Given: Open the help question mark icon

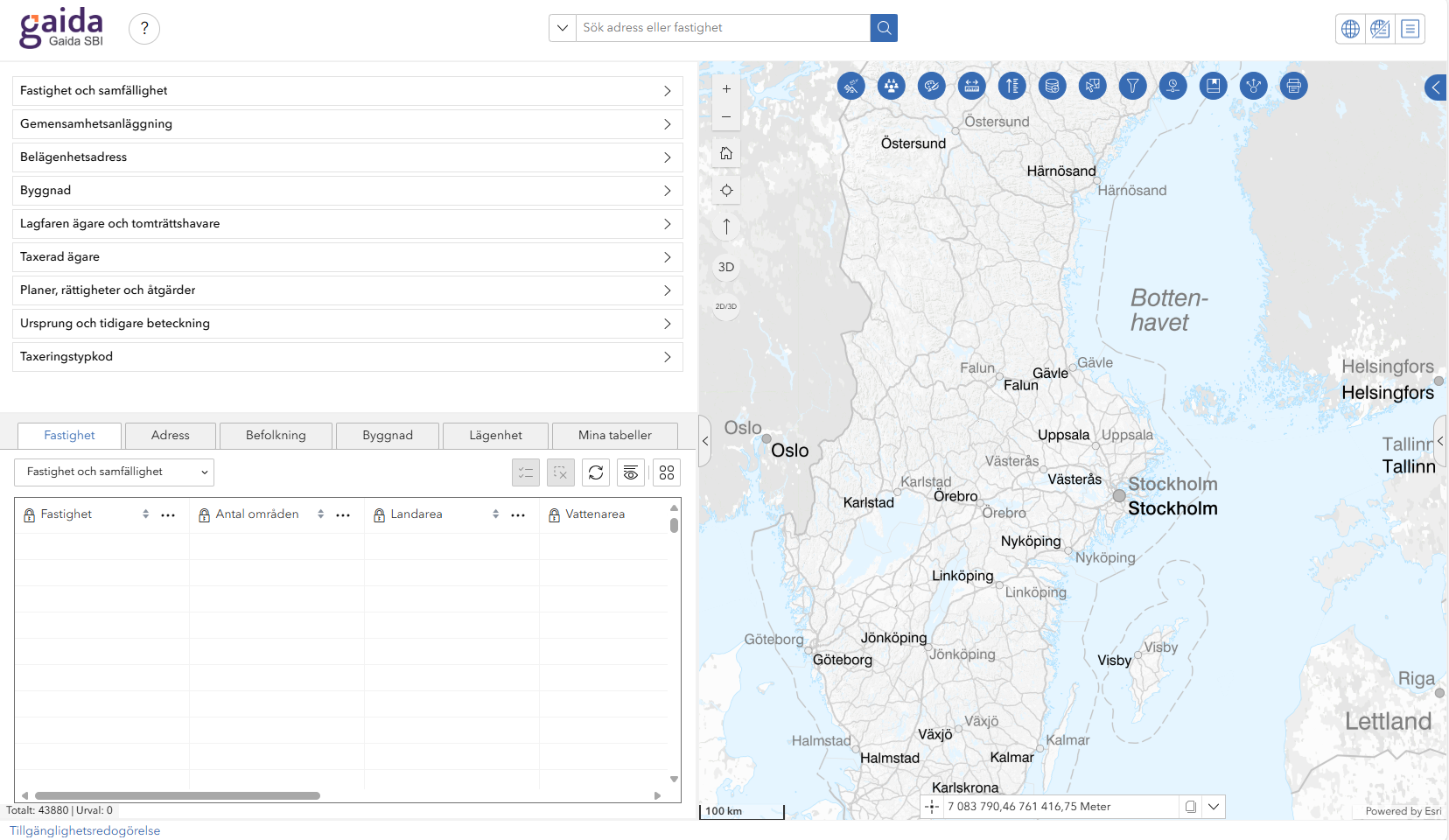Looking at the screenshot, I should (144, 29).
